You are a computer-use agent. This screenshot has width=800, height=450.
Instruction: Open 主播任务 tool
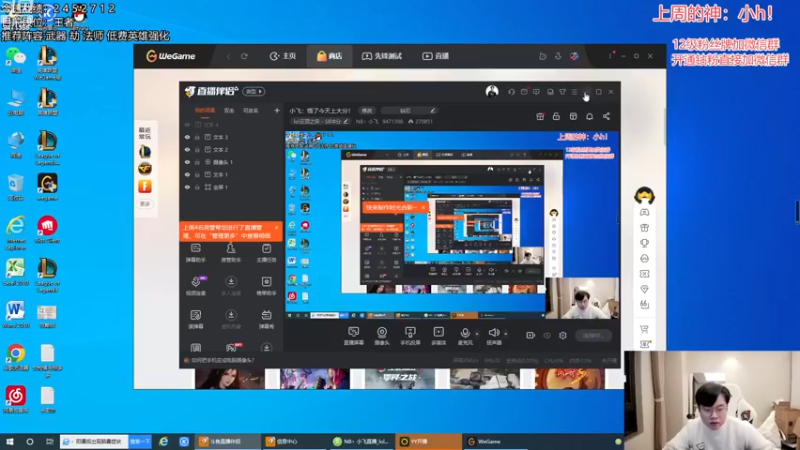(x=266, y=253)
